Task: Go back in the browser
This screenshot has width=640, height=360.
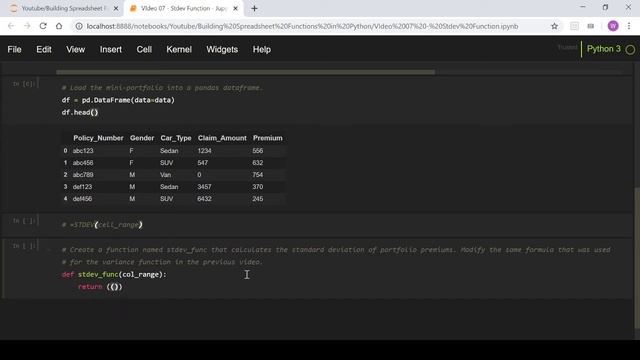Action: pyautogui.click(x=11, y=26)
